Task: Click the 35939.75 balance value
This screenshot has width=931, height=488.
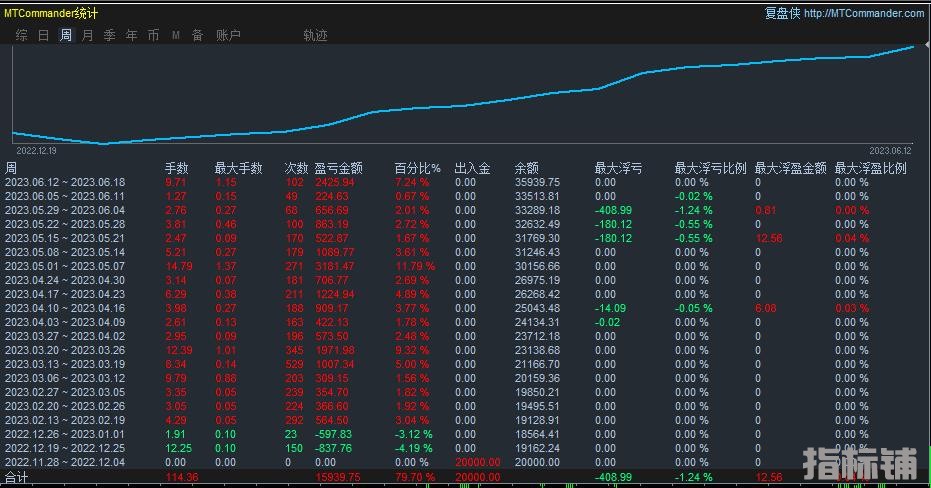Action: point(537,182)
